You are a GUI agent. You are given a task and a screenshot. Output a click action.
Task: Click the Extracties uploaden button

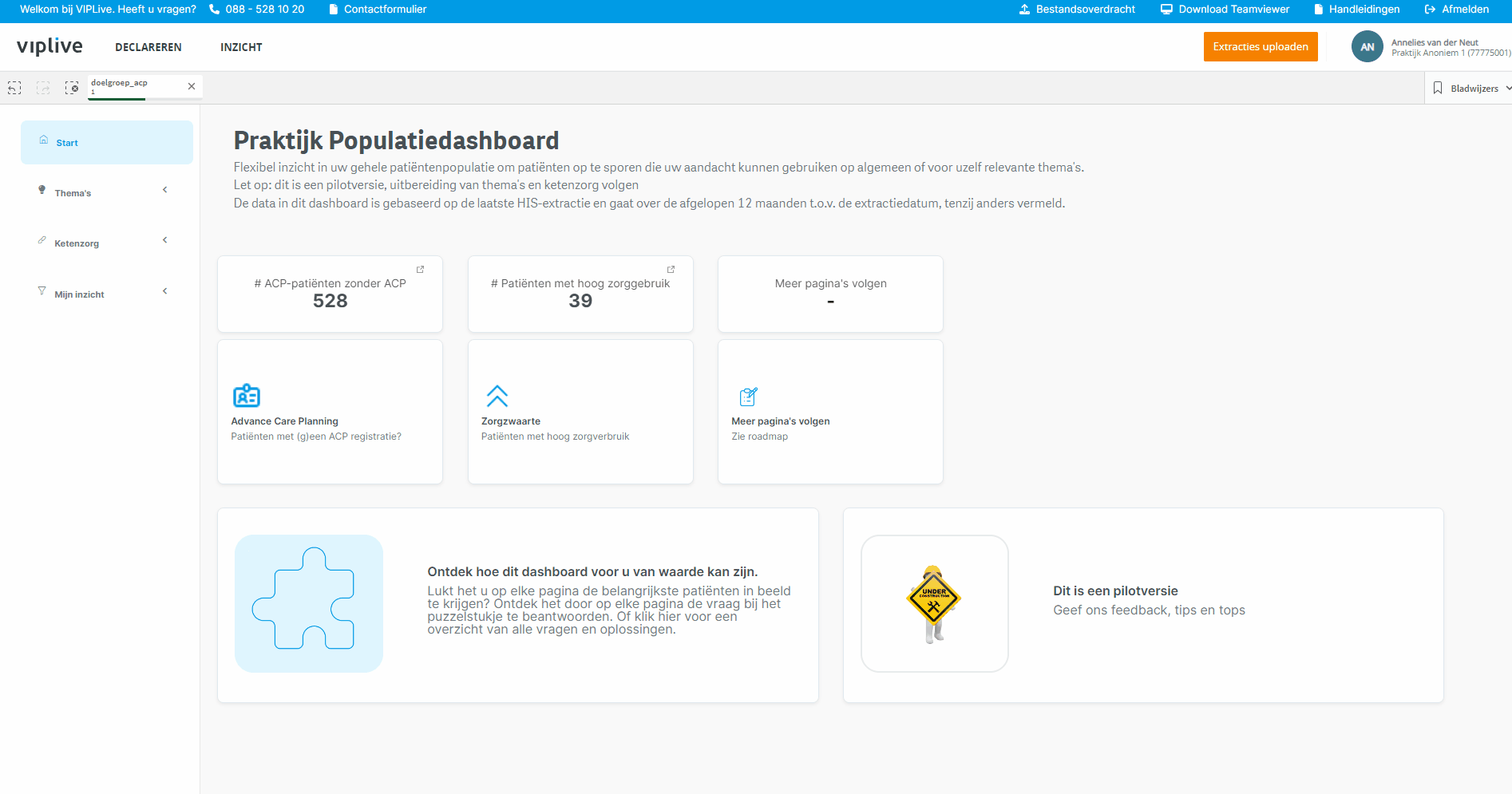(1261, 46)
